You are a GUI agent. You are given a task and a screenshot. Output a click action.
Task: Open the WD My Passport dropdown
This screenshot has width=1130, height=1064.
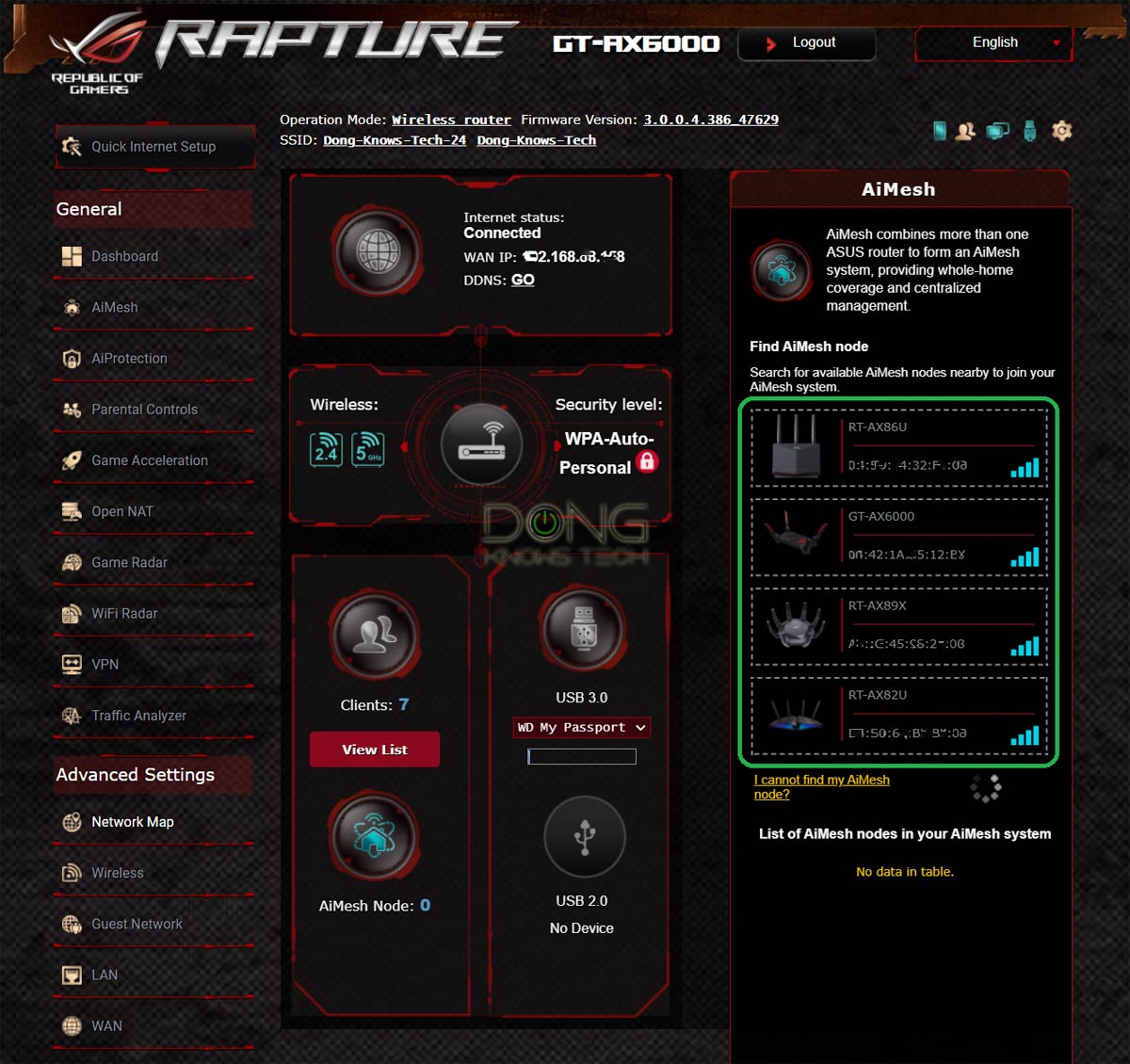pos(581,727)
